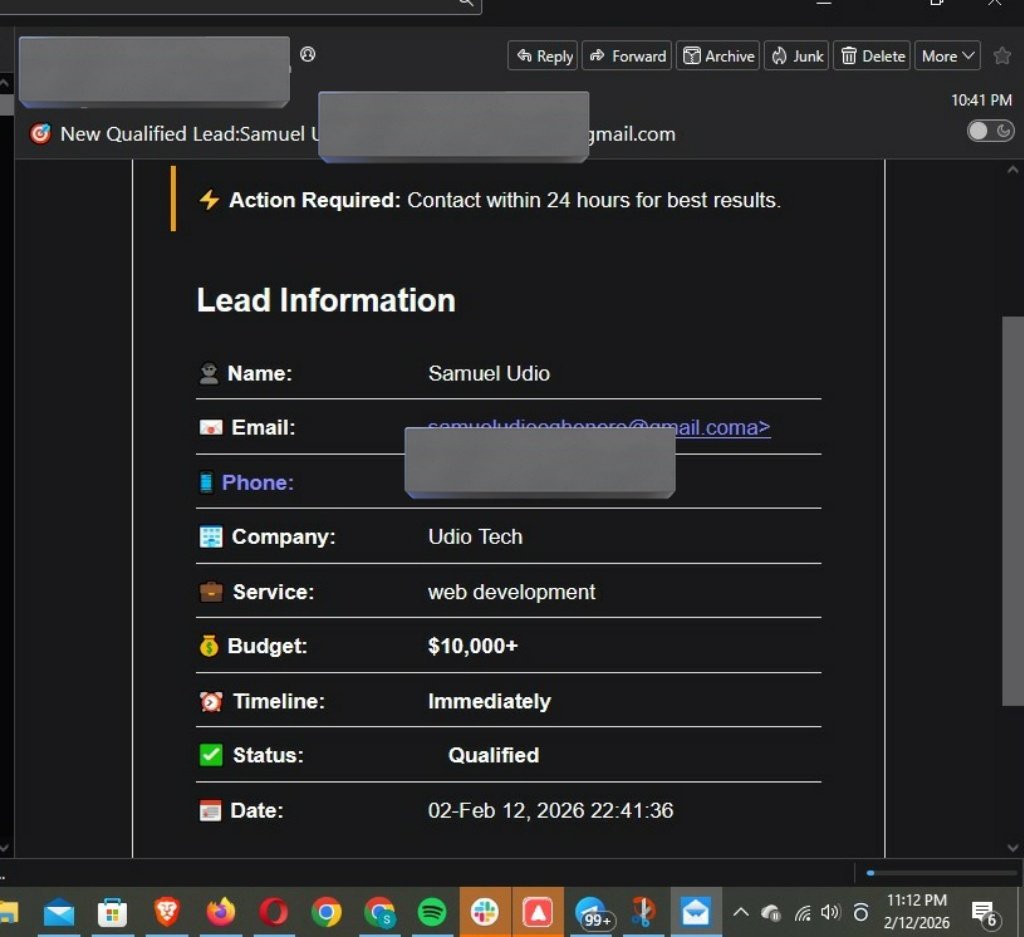Open the Wi-Fi network tray icon

[x=803, y=913]
